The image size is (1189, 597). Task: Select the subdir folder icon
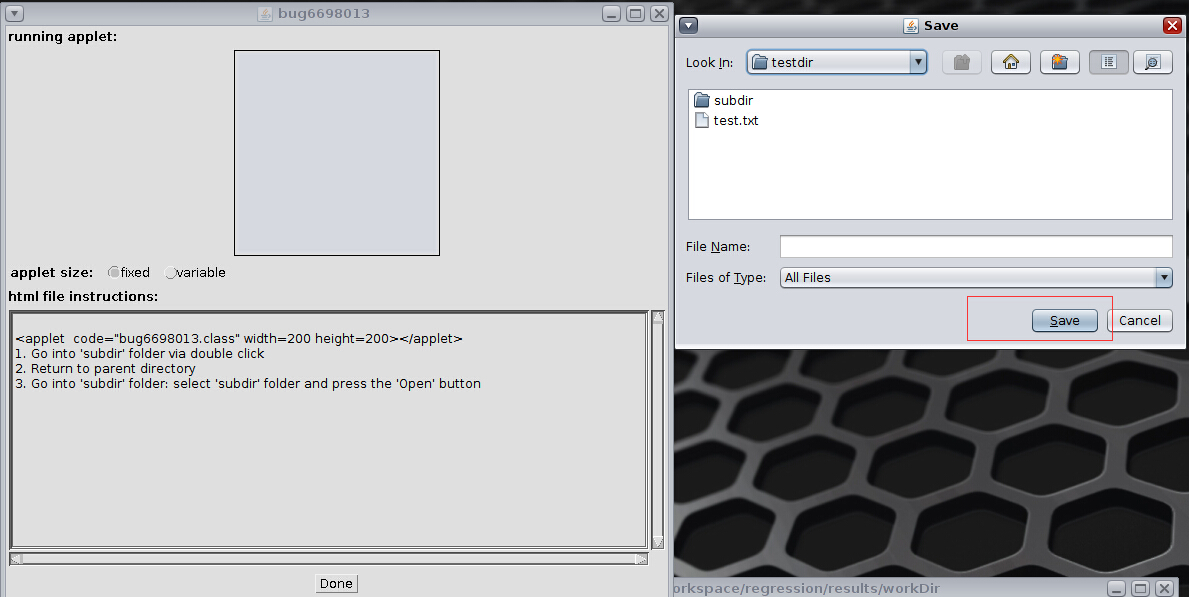[702, 101]
